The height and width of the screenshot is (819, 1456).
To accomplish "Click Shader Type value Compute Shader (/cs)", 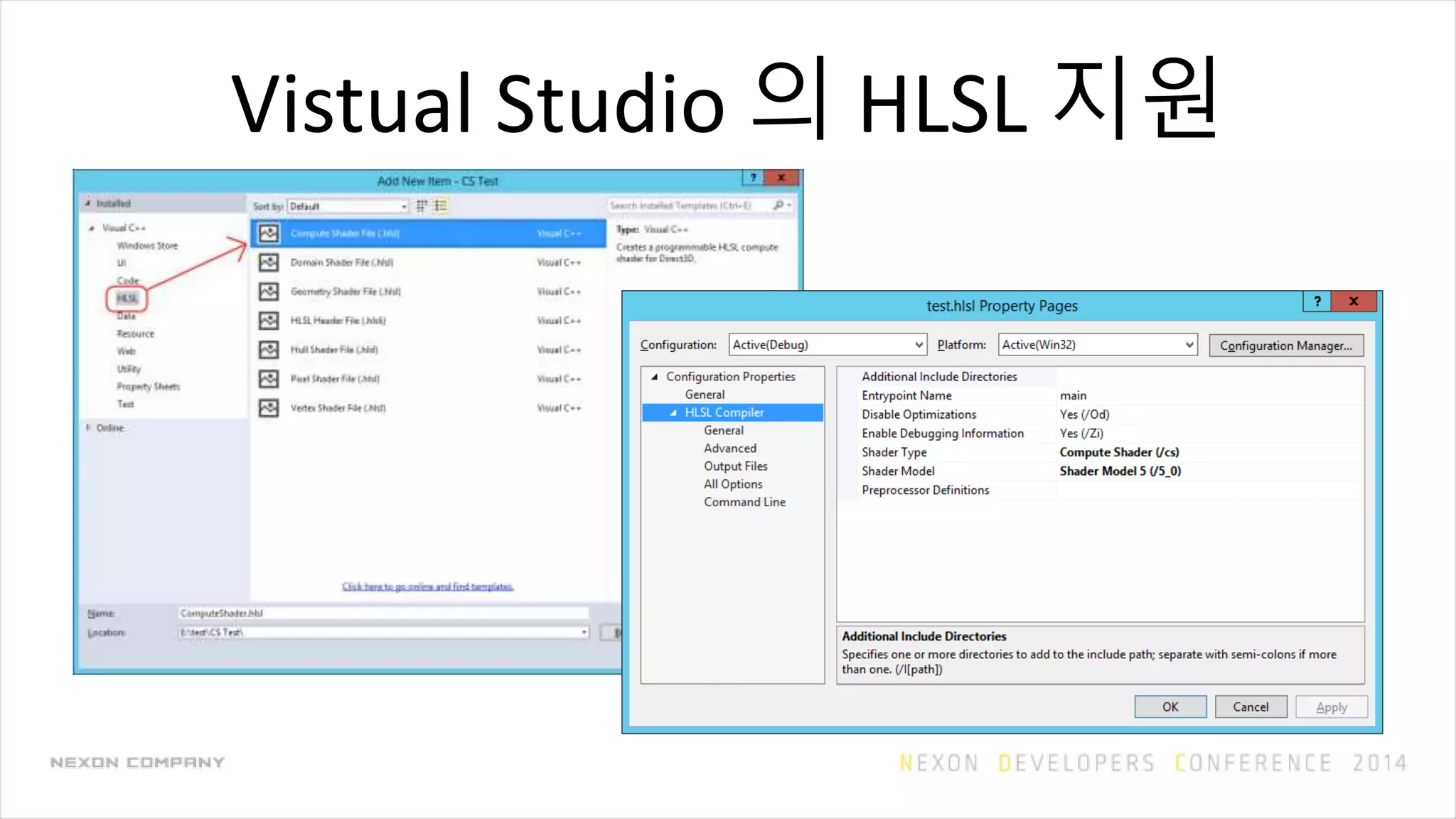I will [x=1119, y=452].
